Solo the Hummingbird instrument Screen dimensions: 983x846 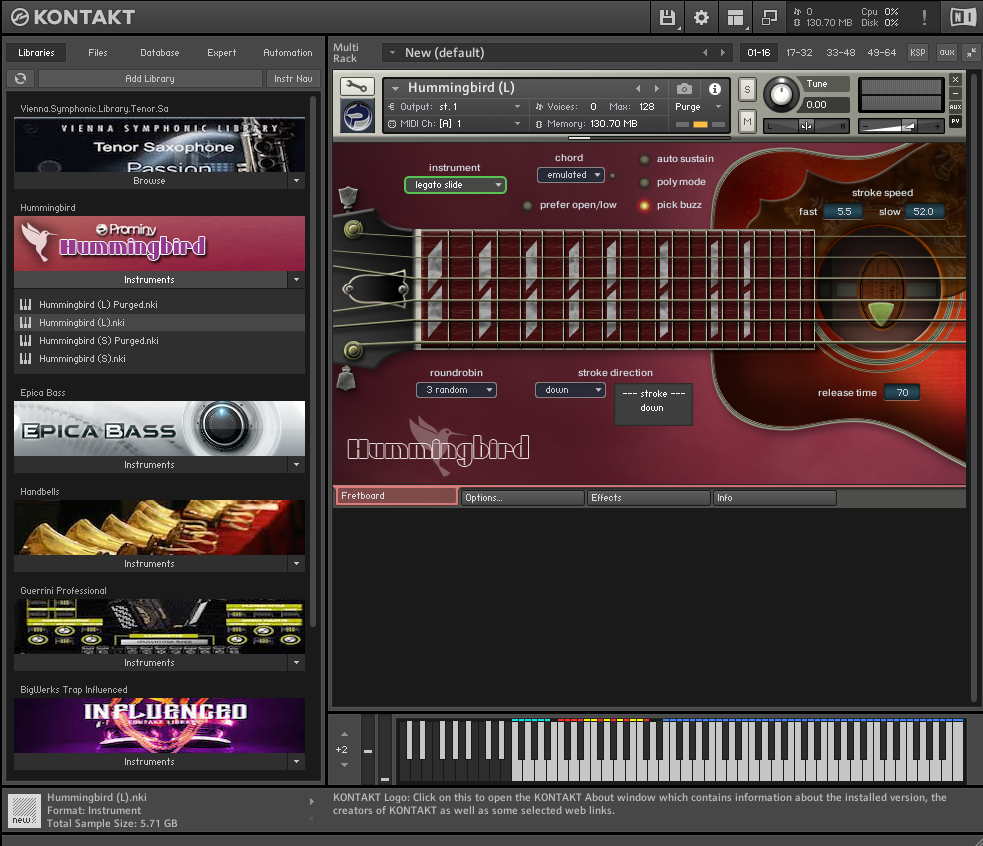pyautogui.click(x=747, y=90)
